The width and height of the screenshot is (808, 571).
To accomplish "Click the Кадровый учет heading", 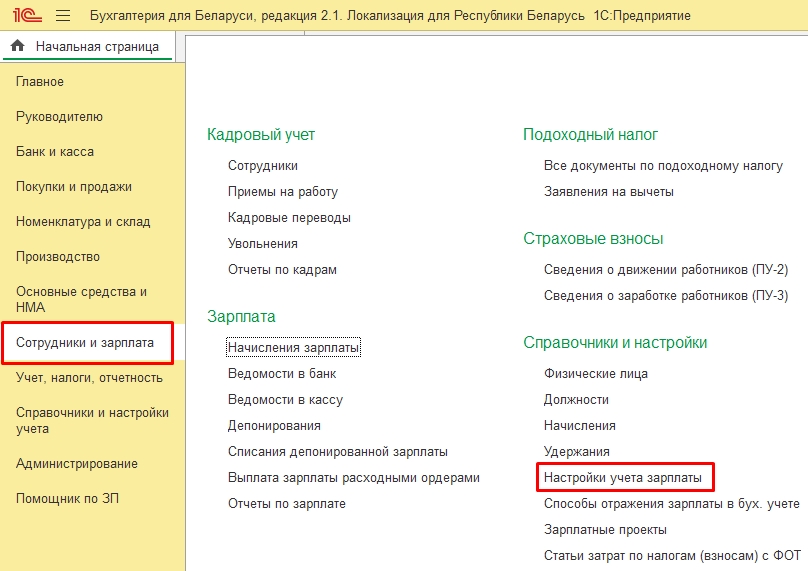I will (261, 135).
